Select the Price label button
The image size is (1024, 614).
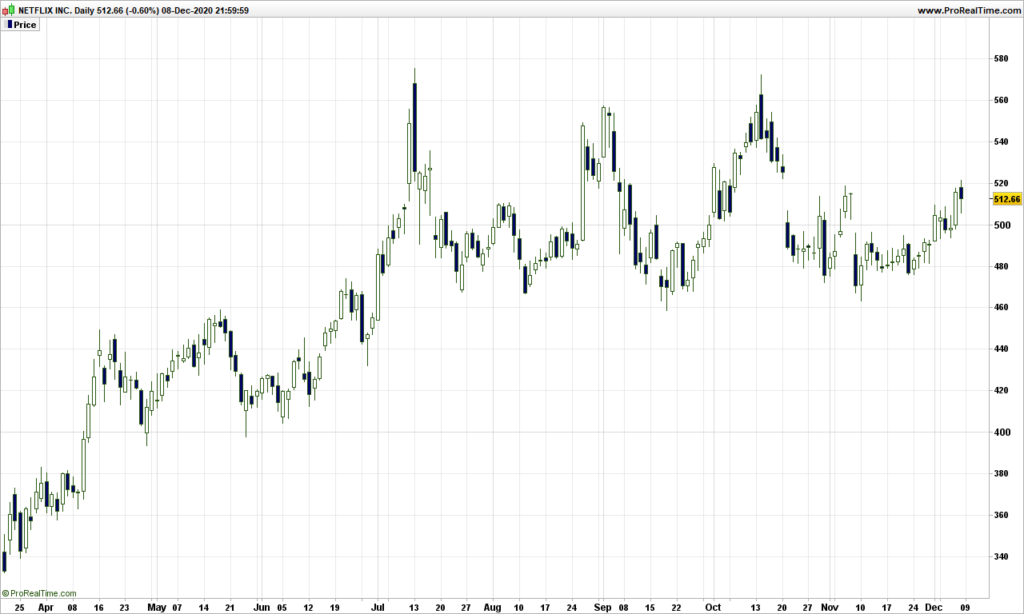22,25
